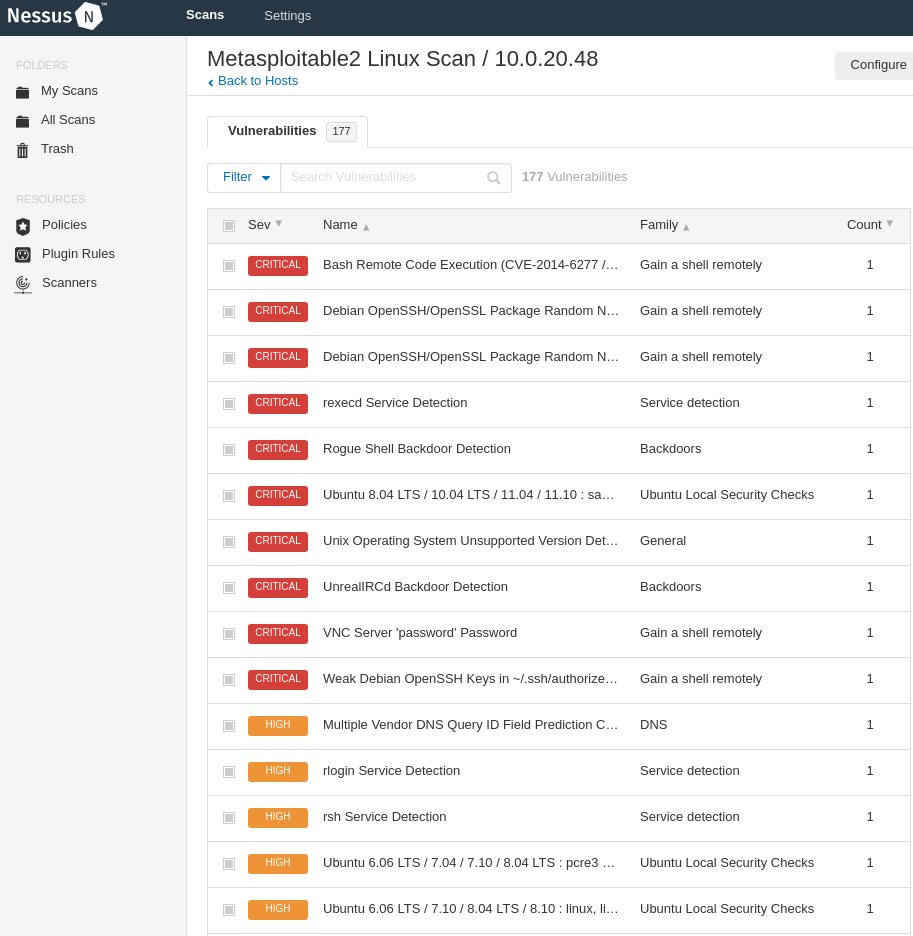Screen dimensions: 913x936
Task: Click the search magnifier icon
Action: point(494,178)
